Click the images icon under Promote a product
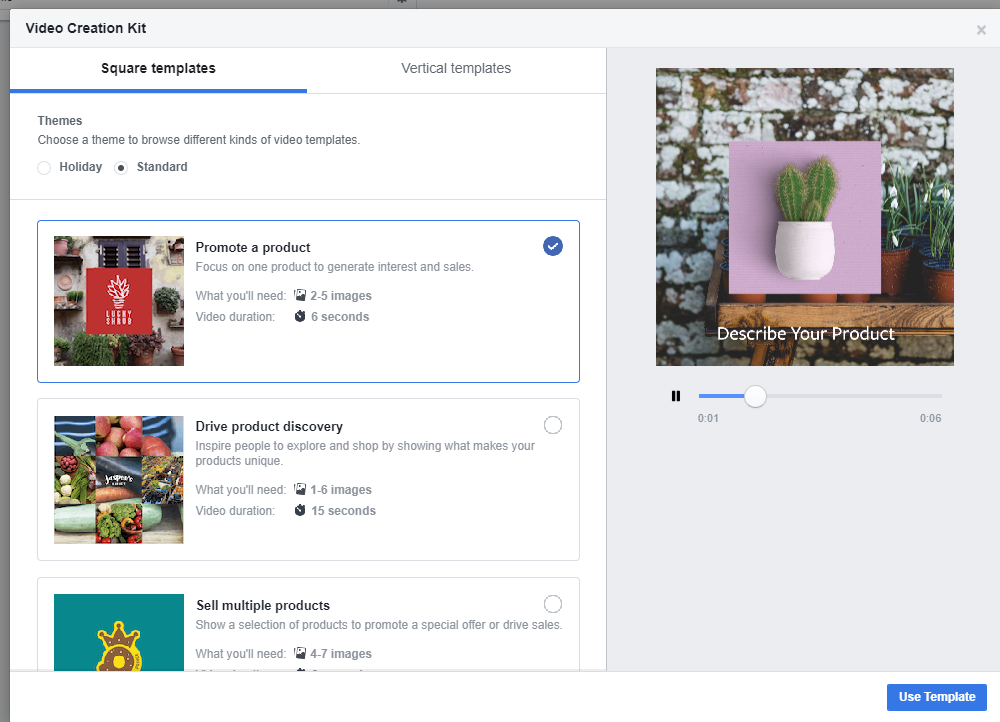1000x722 pixels. [300, 296]
